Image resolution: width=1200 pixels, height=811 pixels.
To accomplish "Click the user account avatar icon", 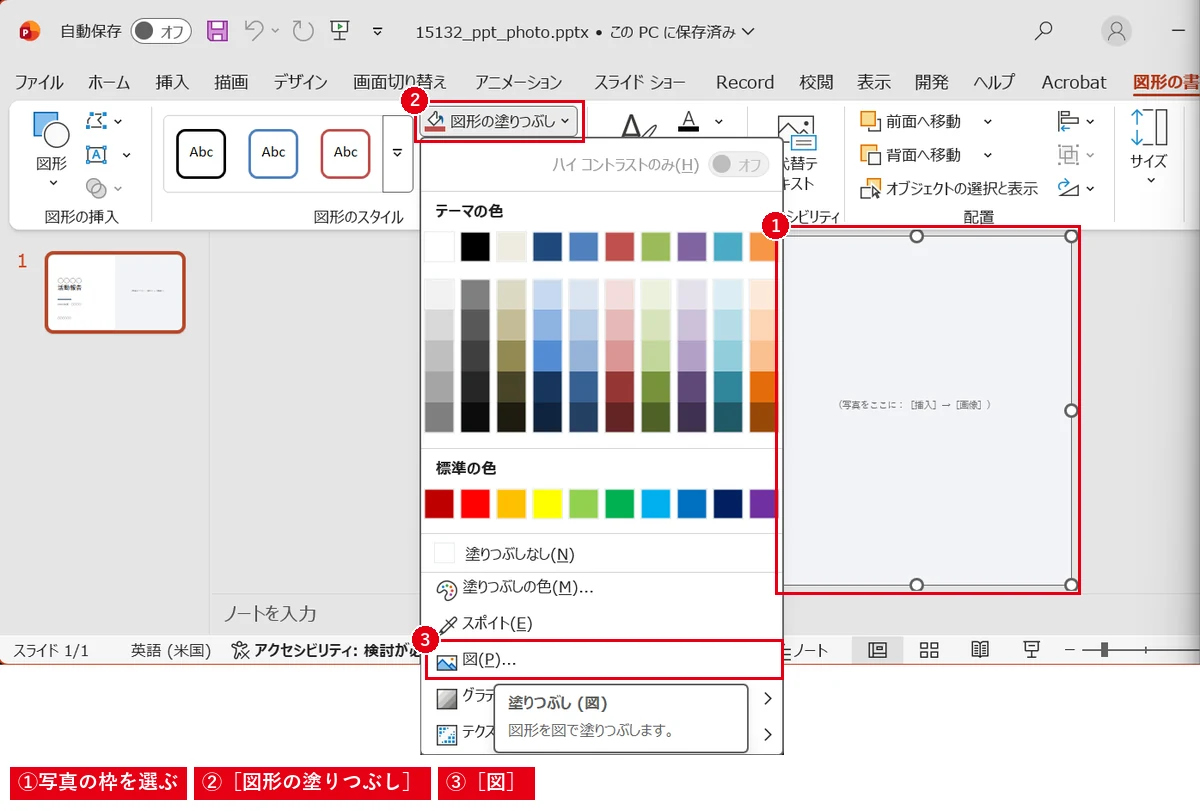I will click(x=1117, y=31).
